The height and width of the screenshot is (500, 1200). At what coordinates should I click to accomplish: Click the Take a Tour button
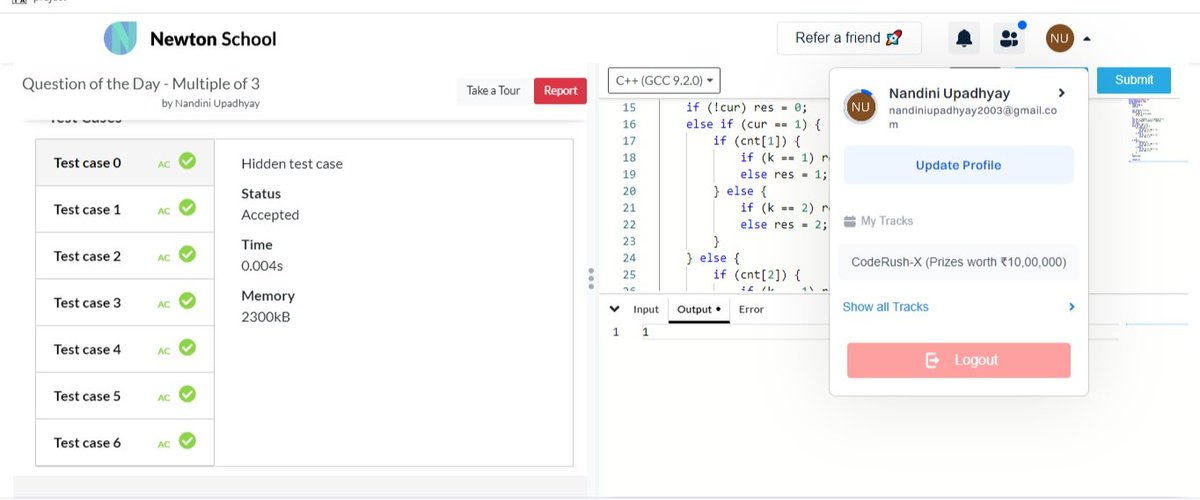tap(493, 91)
